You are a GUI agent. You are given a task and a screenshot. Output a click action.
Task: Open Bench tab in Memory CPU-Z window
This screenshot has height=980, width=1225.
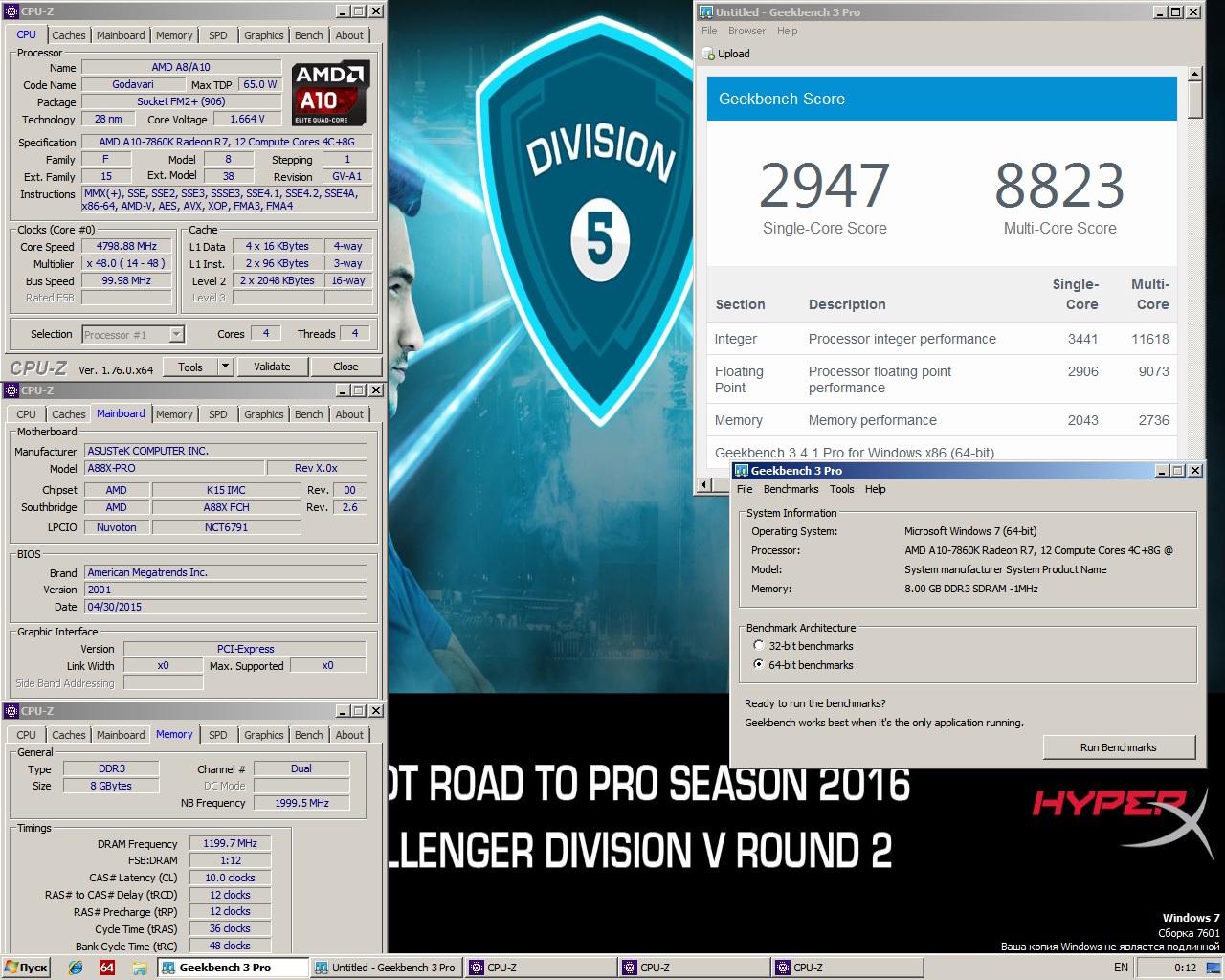308,735
